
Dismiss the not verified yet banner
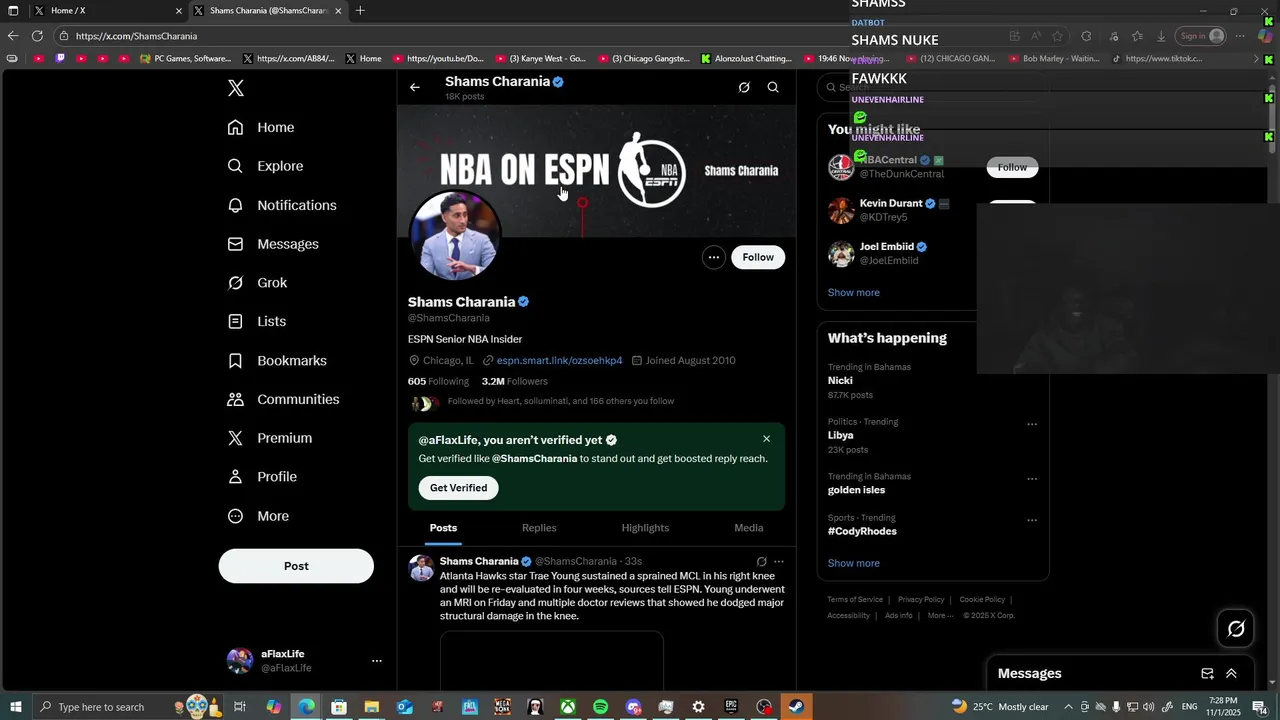point(767,439)
